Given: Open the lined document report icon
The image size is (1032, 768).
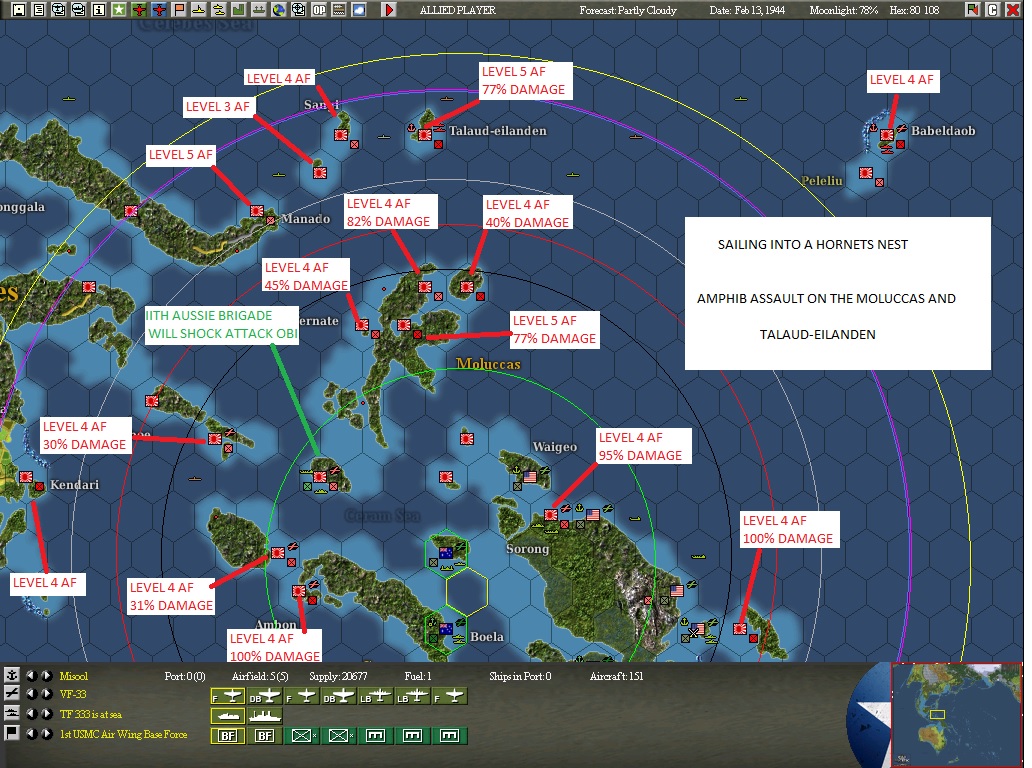Looking at the screenshot, I should (39, 10).
